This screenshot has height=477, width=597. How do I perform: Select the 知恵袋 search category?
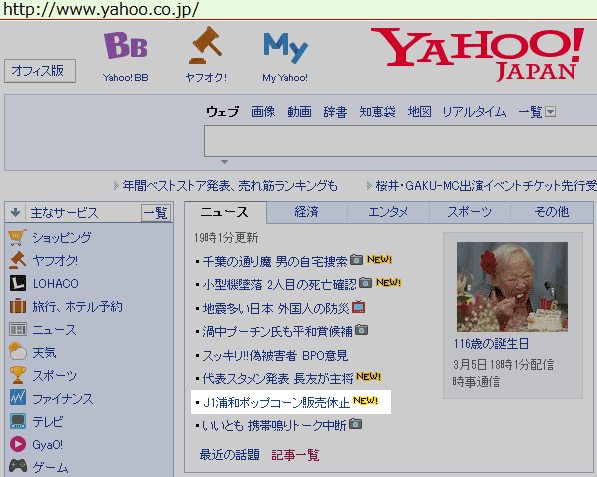377,112
